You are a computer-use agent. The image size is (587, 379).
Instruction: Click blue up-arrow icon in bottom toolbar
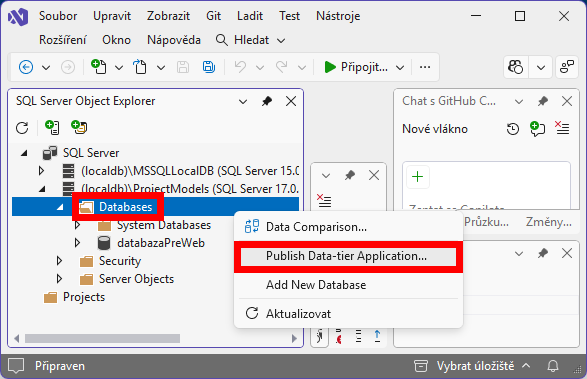[377, 336]
